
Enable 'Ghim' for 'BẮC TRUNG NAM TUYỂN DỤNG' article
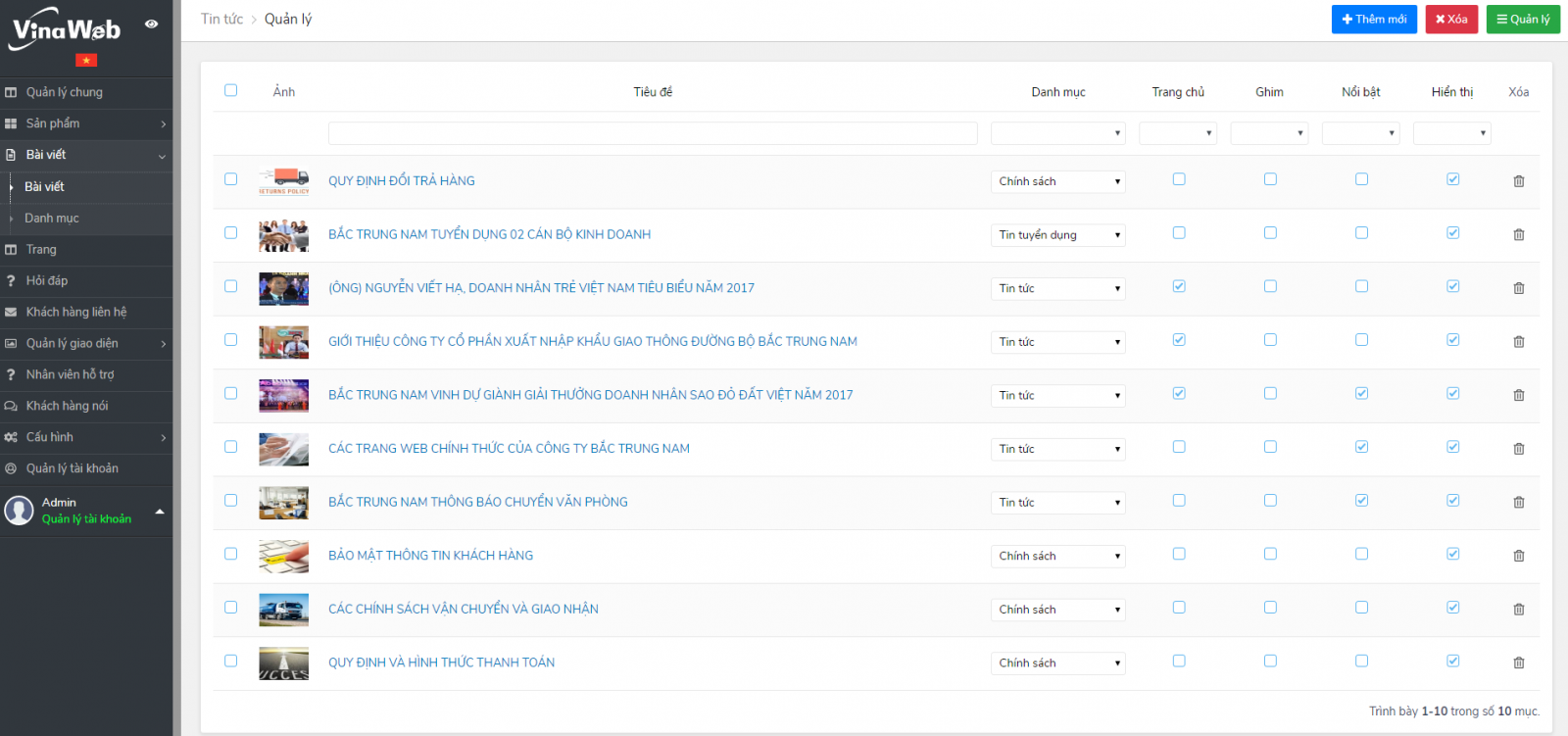[x=1270, y=233]
